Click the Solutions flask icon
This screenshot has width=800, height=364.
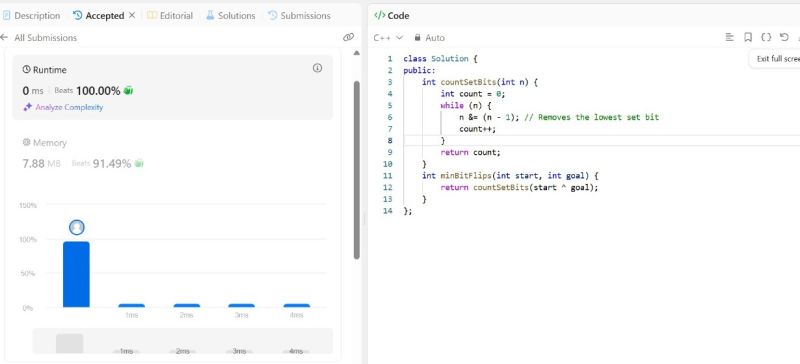tap(210, 15)
